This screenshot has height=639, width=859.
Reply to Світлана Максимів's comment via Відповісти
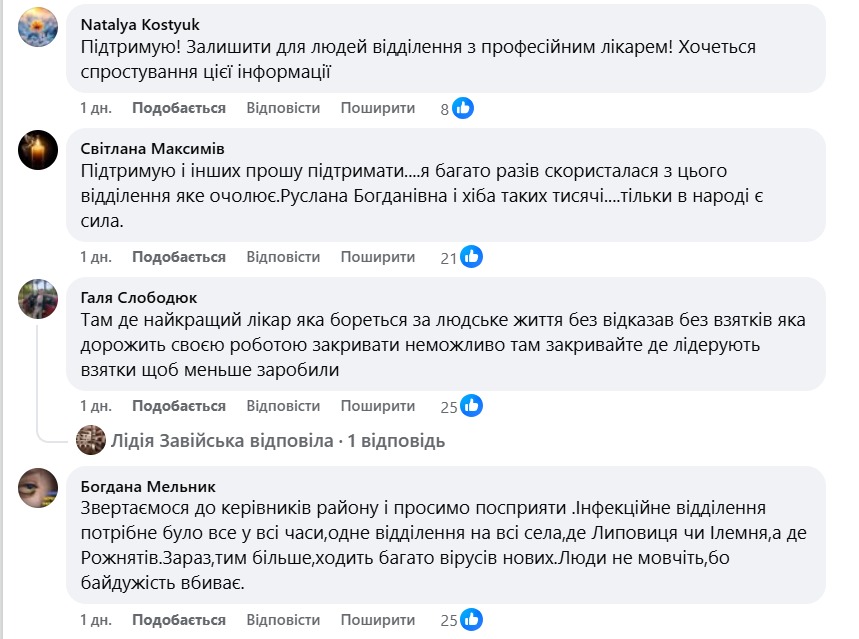click(x=283, y=257)
